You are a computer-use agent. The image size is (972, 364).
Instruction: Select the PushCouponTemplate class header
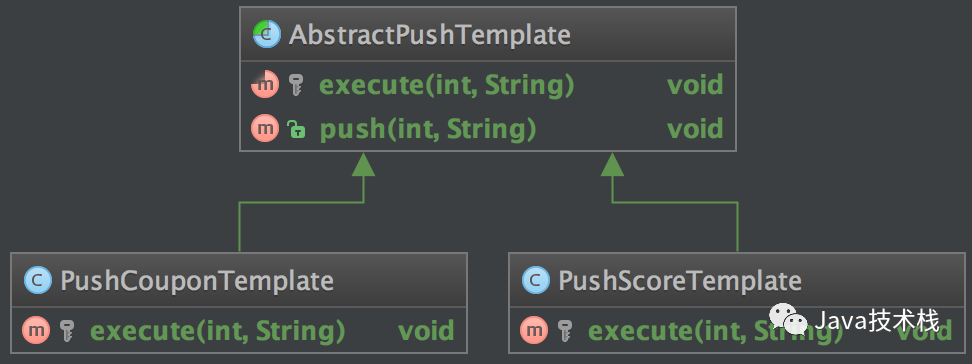[239, 279]
